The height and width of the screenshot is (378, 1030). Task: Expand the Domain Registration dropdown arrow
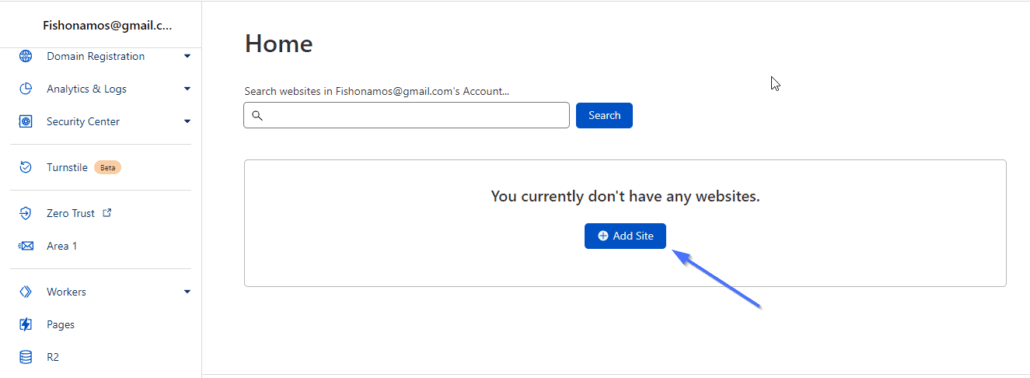(187, 57)
